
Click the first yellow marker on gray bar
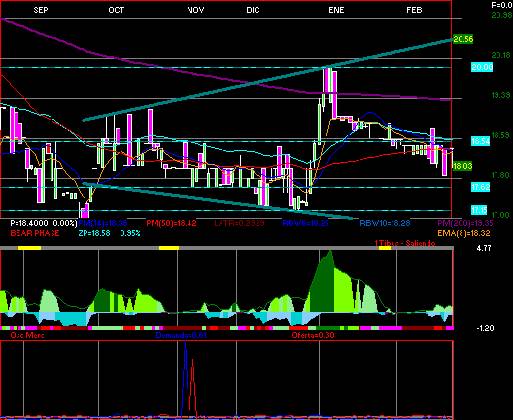[x=29, y=248]
